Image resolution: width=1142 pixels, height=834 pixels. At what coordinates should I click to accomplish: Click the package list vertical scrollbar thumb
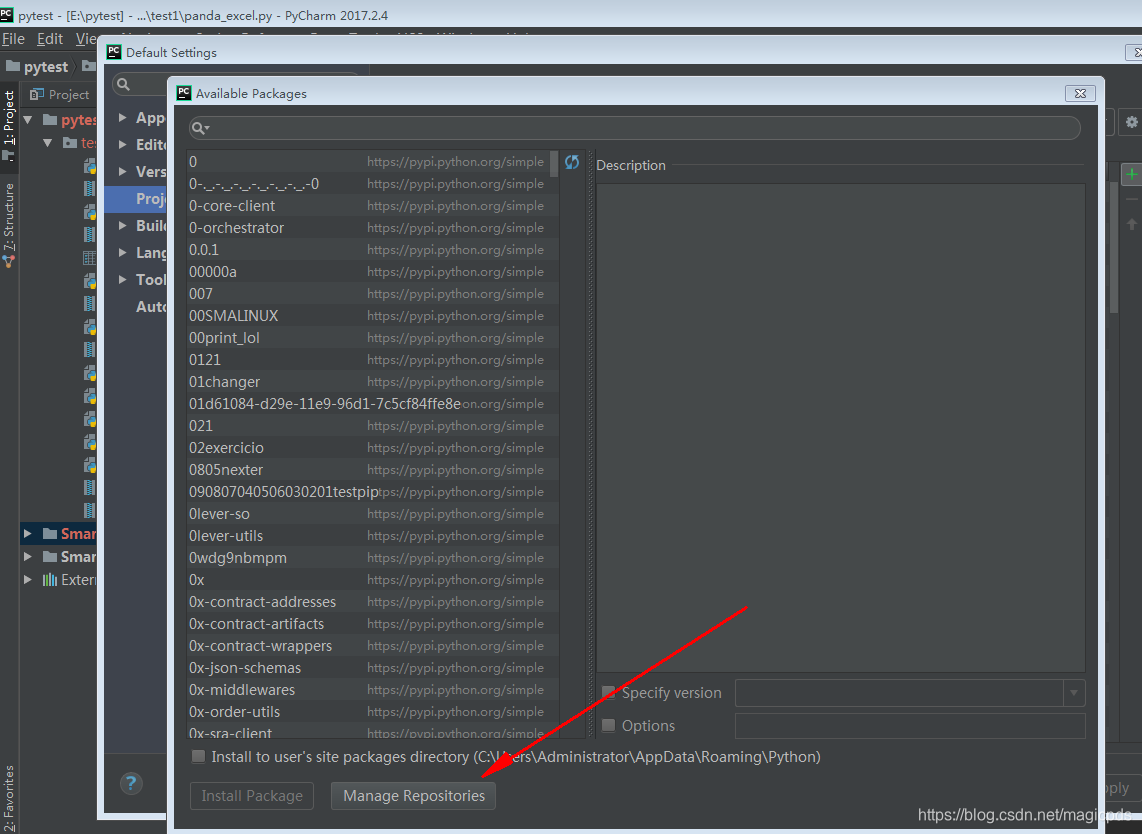554,164
